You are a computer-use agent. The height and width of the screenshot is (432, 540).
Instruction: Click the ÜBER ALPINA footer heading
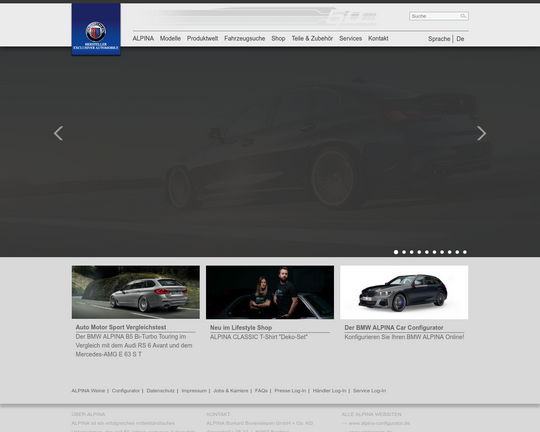tap(88, 414)
